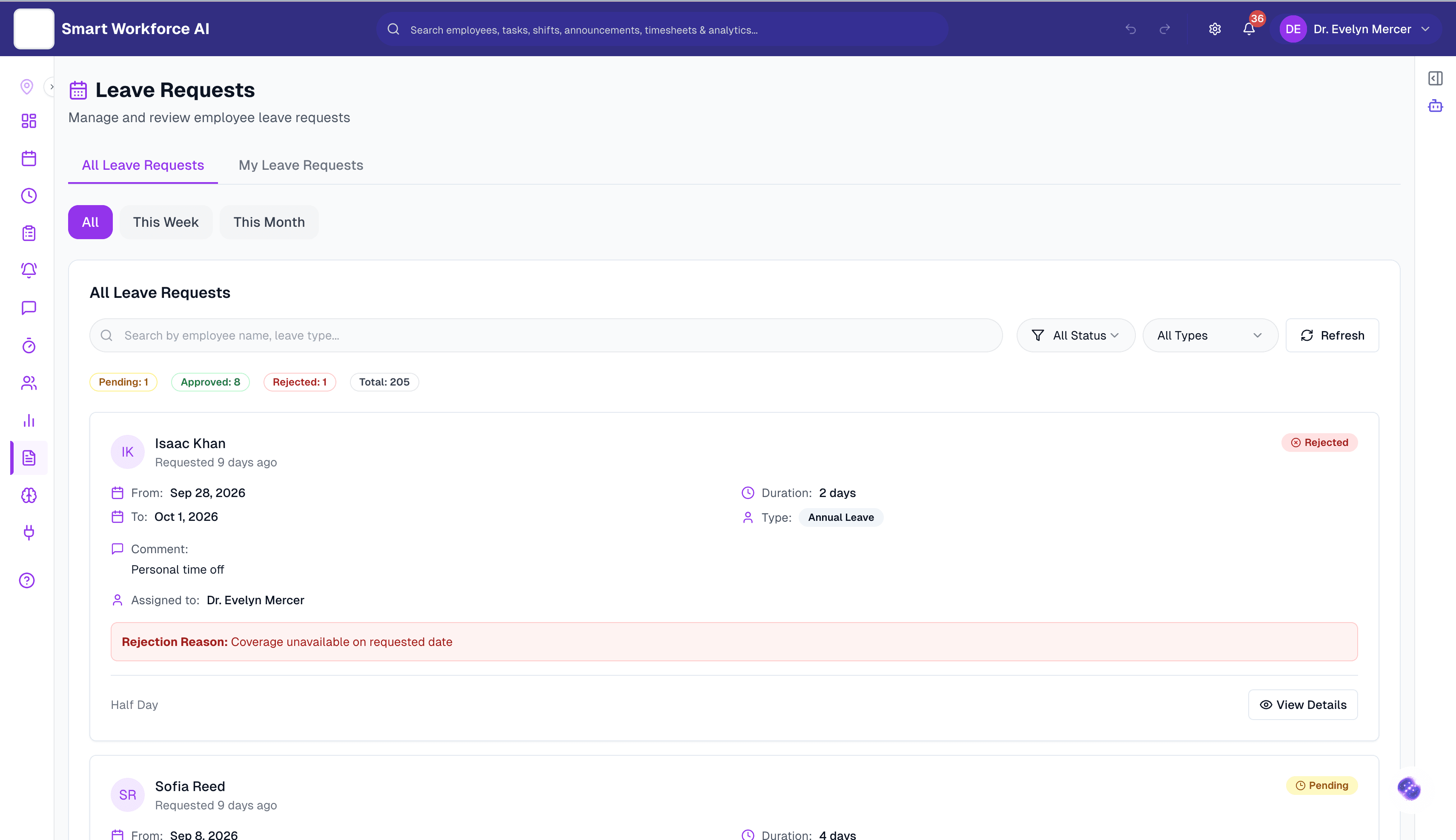1456x840 pixels.
Task: Click the SR avatar for Sofia Reed
Action: click(x=128, y=794)
